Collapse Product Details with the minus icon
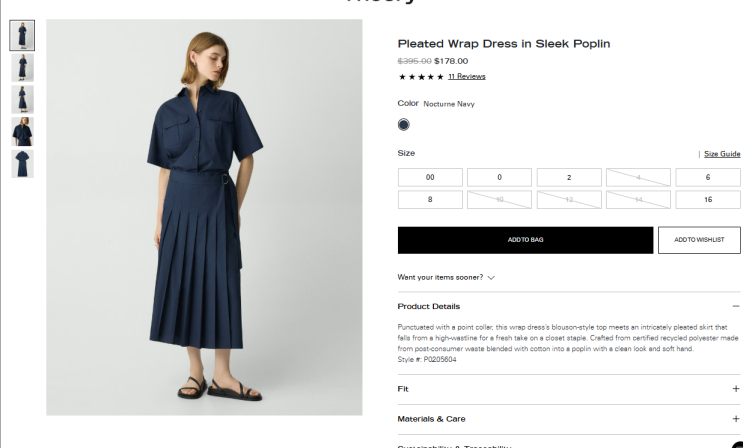Image resolution: width=743 pixels, height=448 pixels. coord(735,306)
